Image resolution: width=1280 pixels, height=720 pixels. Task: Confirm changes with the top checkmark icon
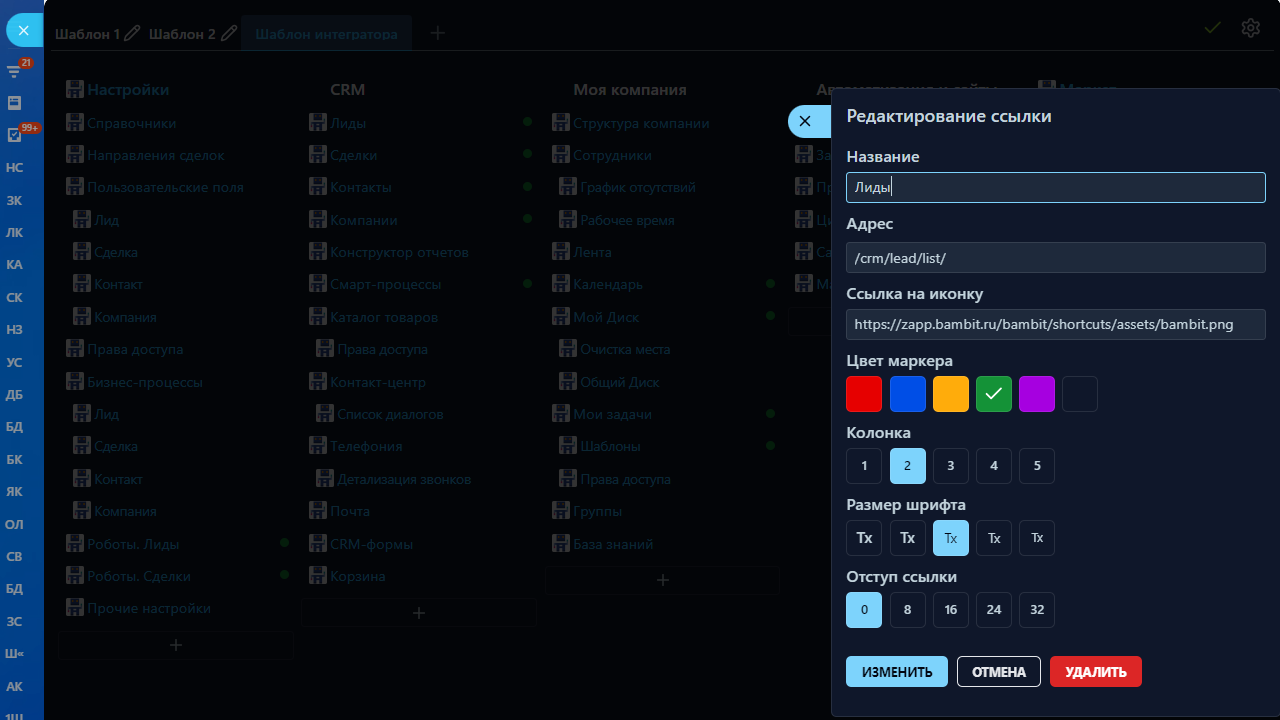pos(1213,28)
